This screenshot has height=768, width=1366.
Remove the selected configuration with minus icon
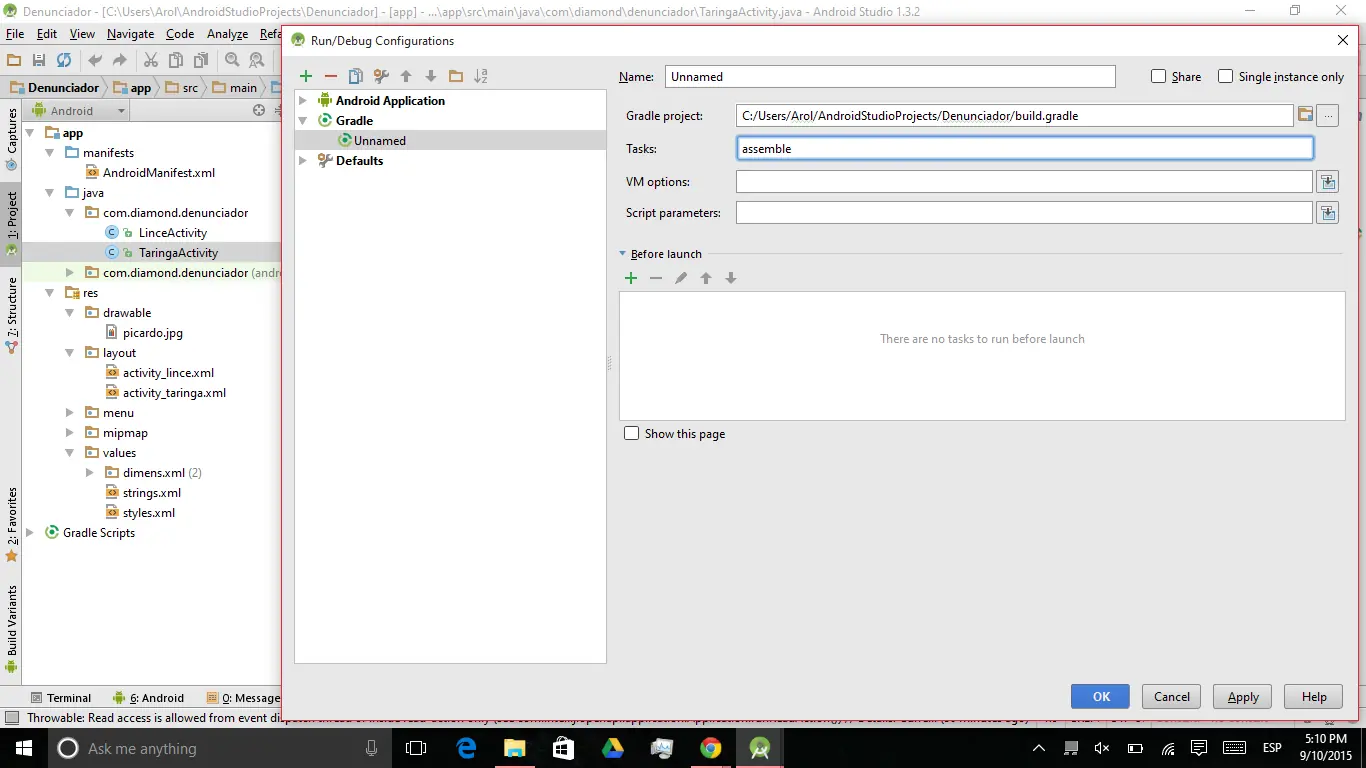[x=331, y=76]
